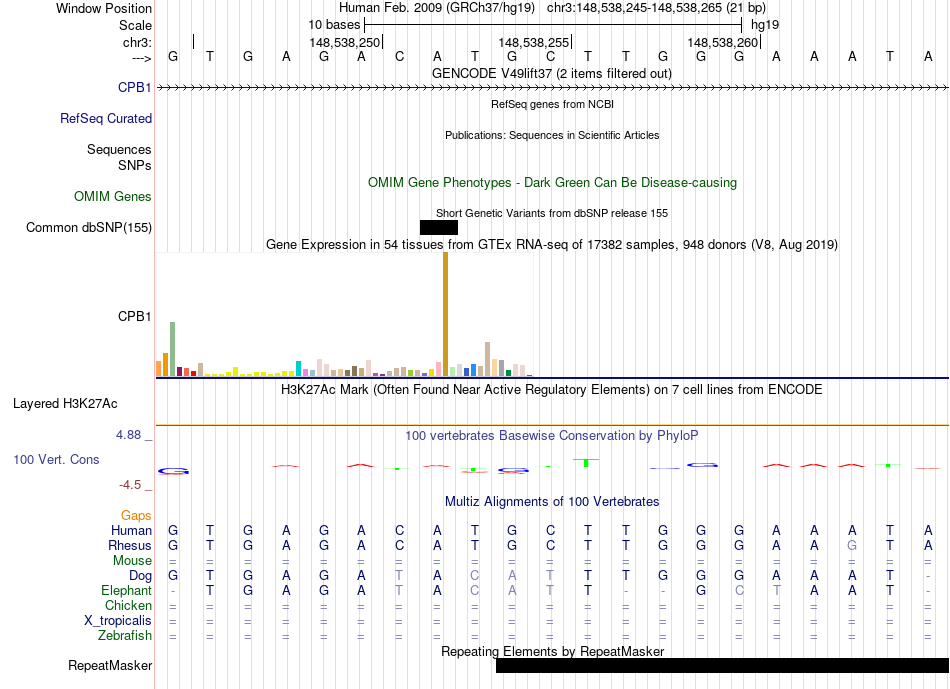Click the tall green GTEx bar on the left
This screenshot has width=950, height=689.
coord(173,349)
